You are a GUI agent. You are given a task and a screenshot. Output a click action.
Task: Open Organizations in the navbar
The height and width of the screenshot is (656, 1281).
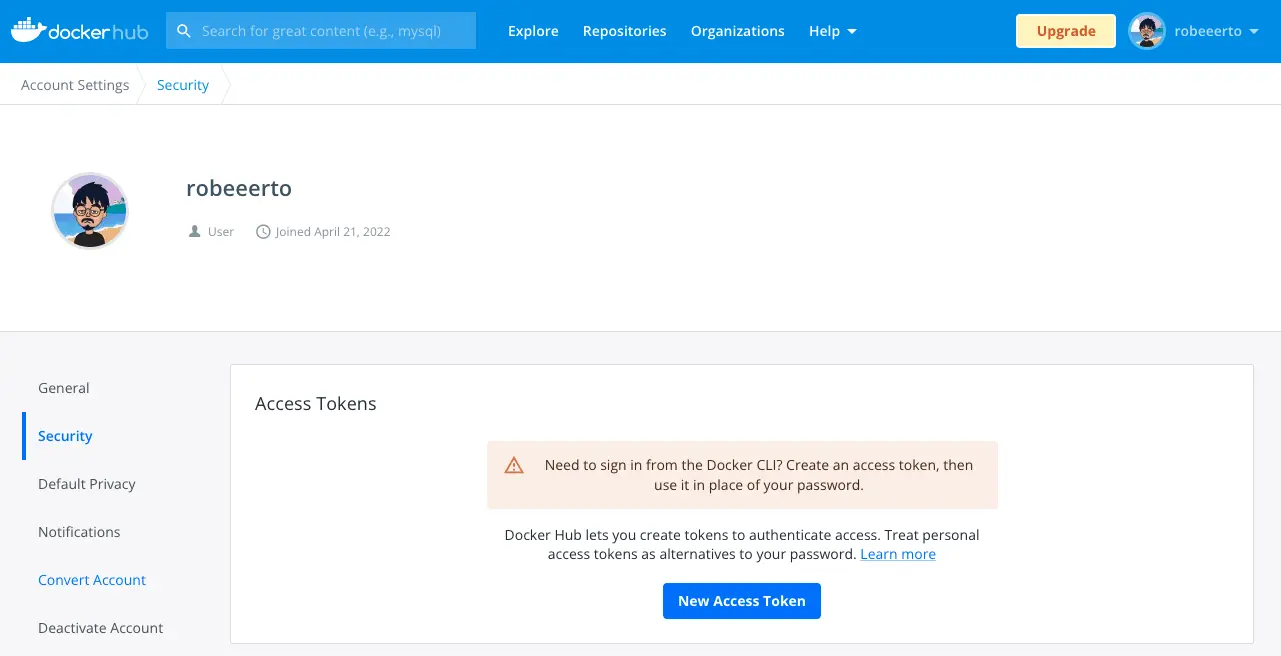(737, 31)
